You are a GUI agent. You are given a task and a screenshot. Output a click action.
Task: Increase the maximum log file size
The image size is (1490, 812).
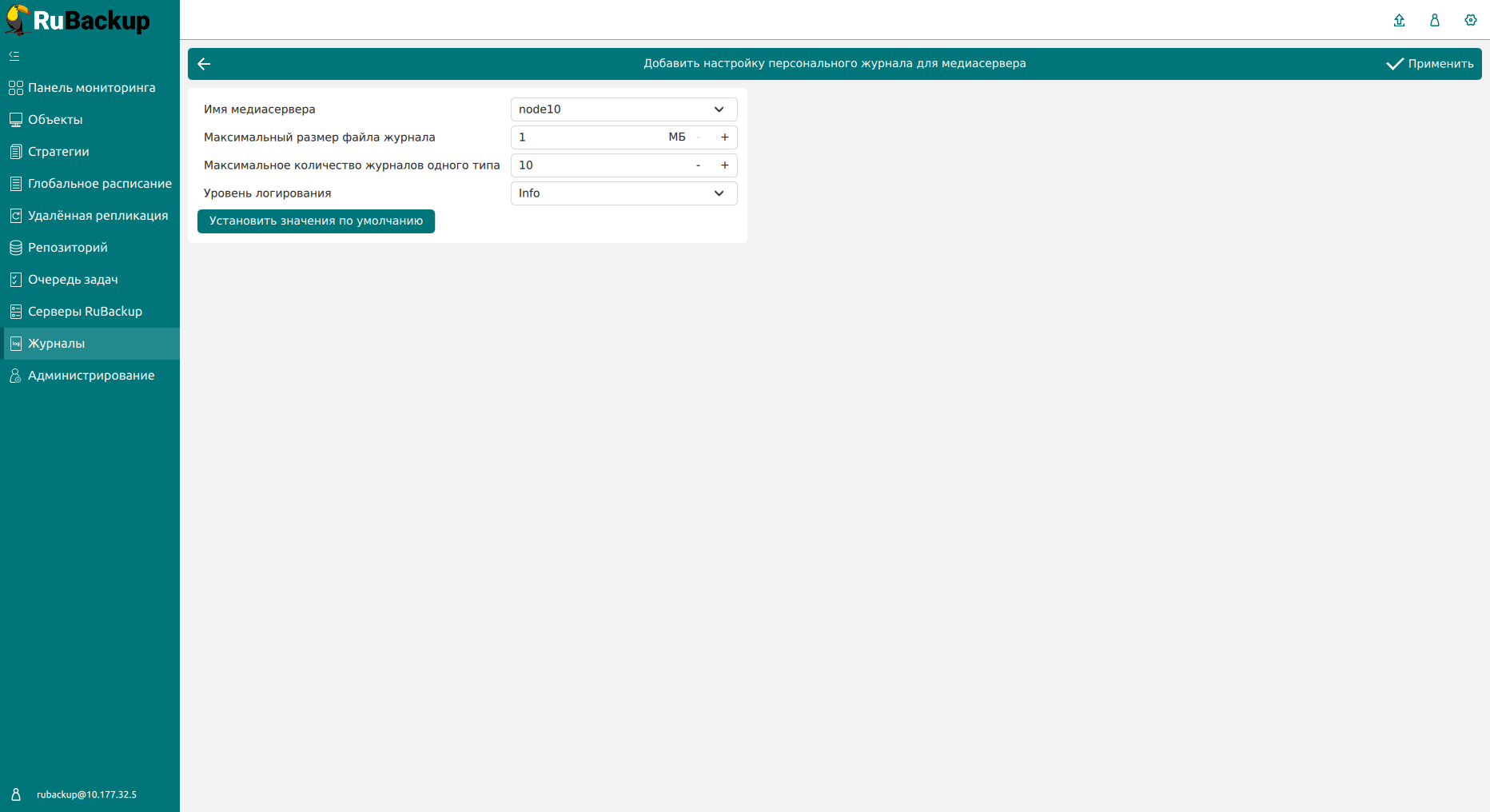[724, 137]
